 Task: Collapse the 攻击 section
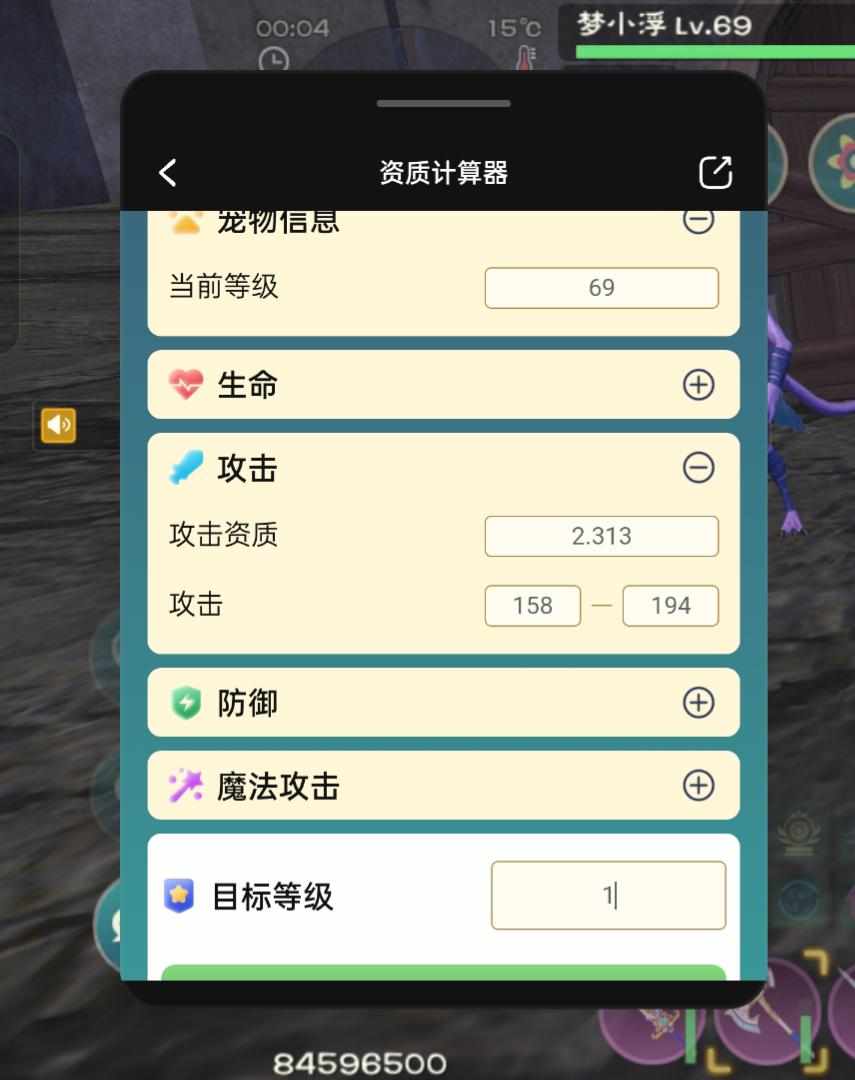(x=698, y=468)
